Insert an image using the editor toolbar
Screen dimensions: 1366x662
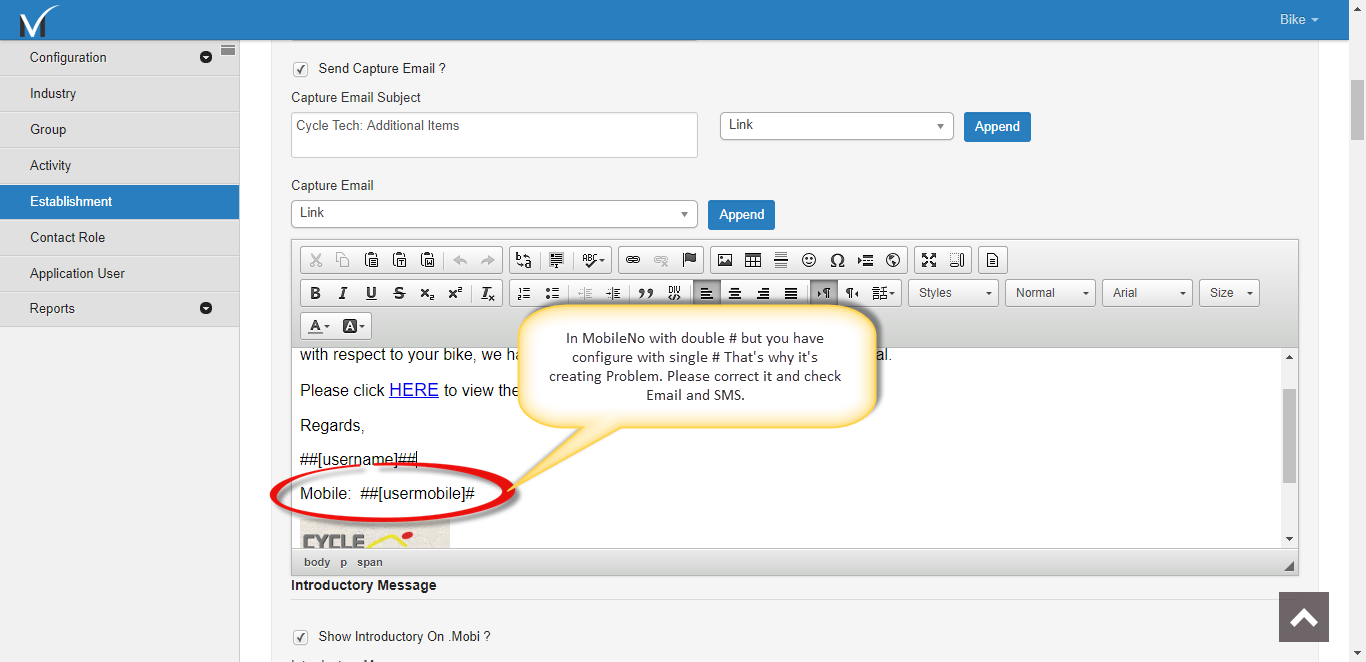pyautogui.click(x=725, y=260)
